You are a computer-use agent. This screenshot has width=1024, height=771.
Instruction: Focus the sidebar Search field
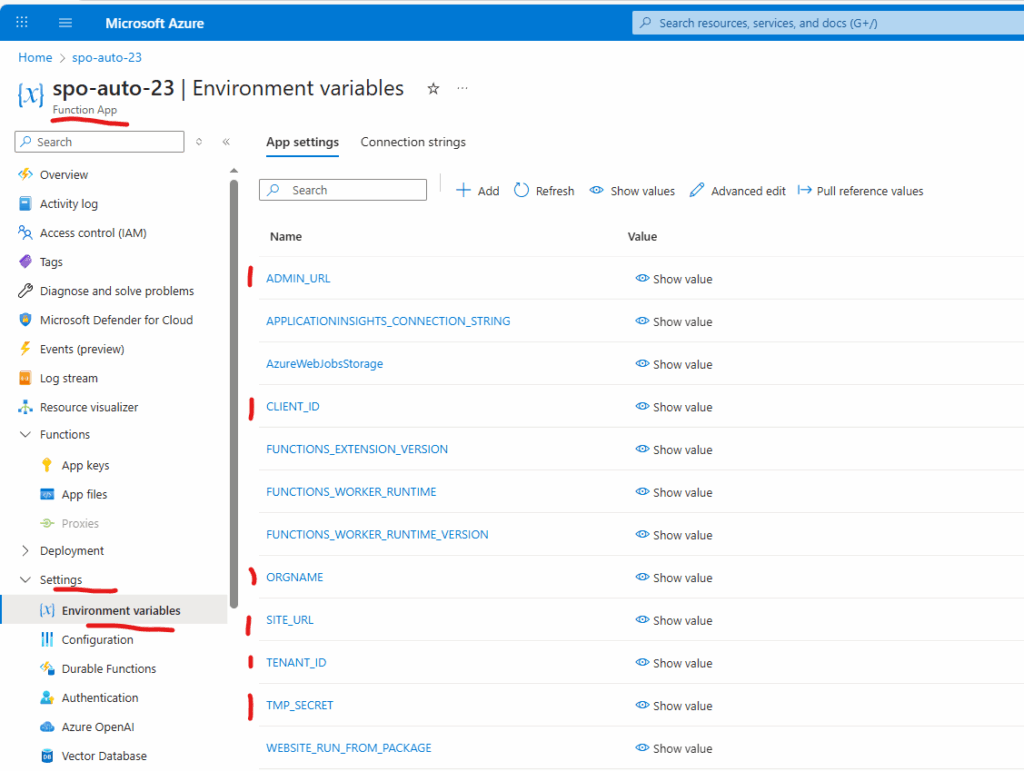pos(99,142)
